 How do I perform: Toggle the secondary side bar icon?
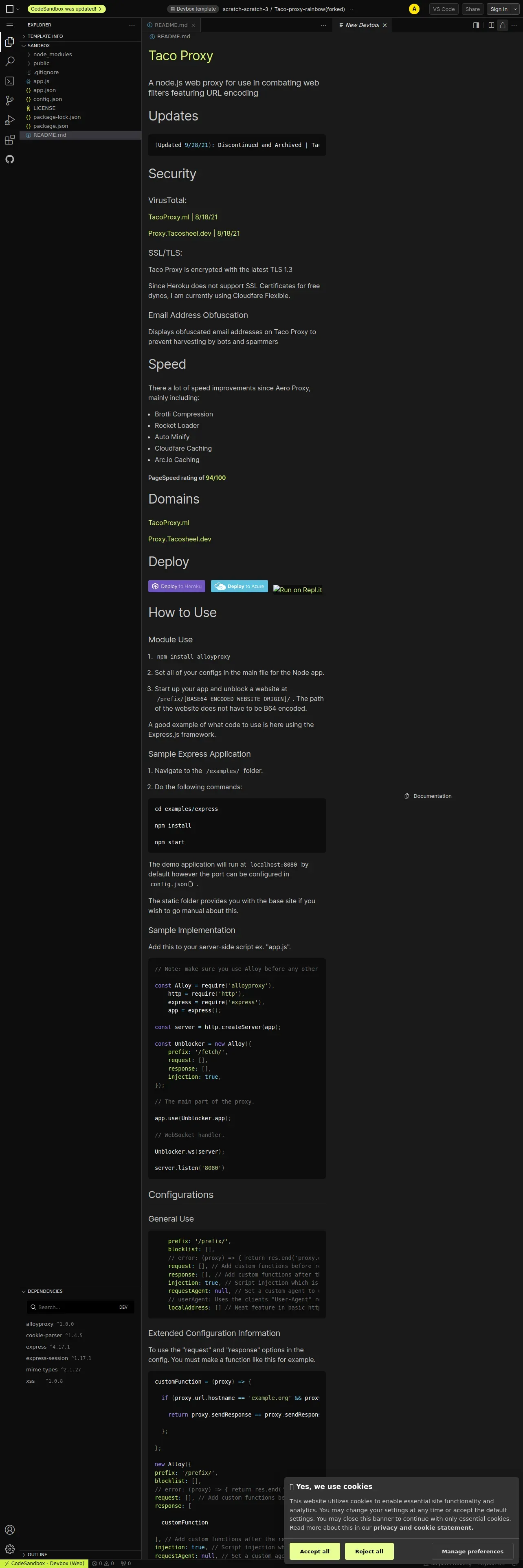point(476,25)
